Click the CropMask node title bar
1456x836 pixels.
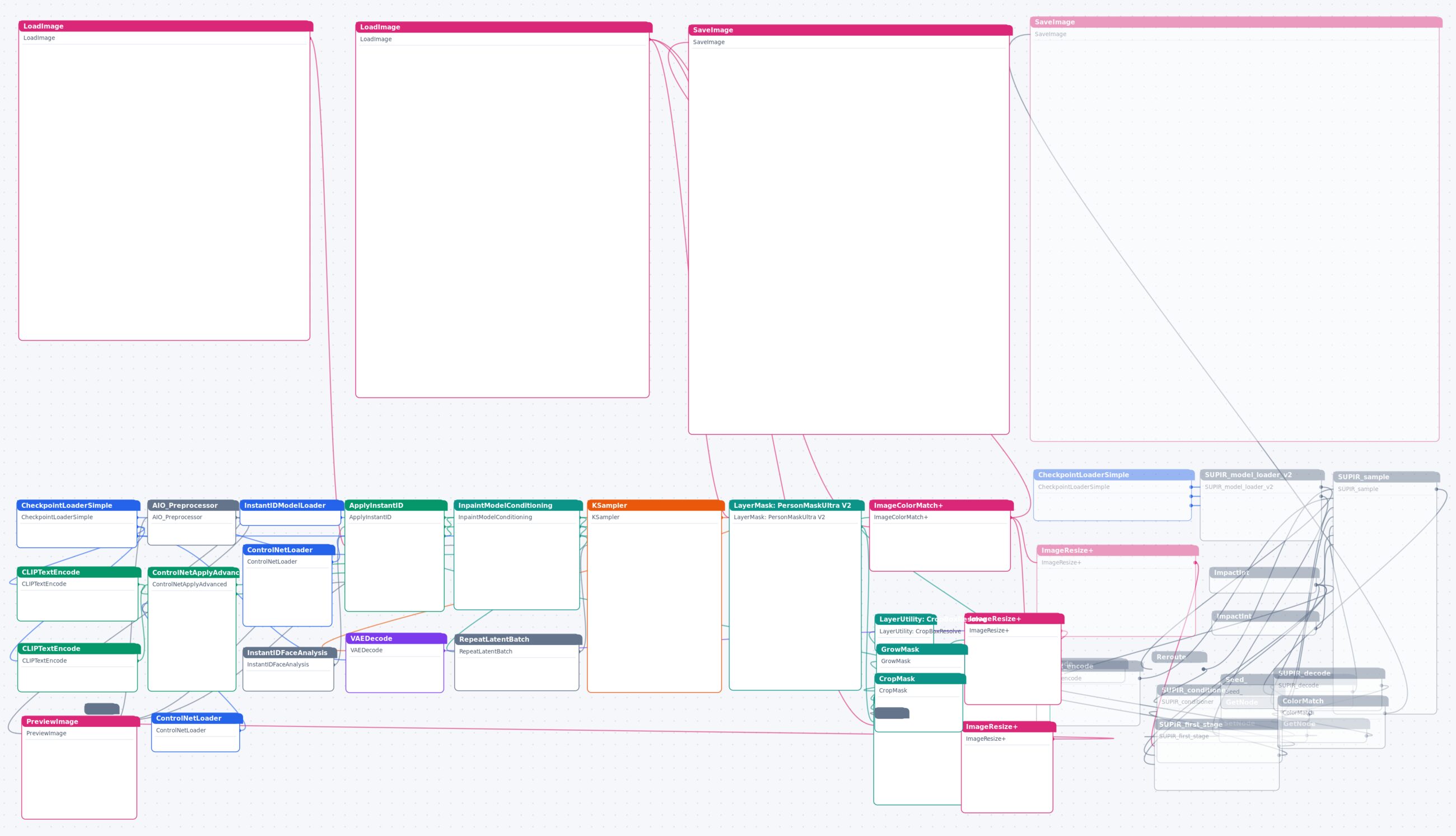(x=919, y=679)
